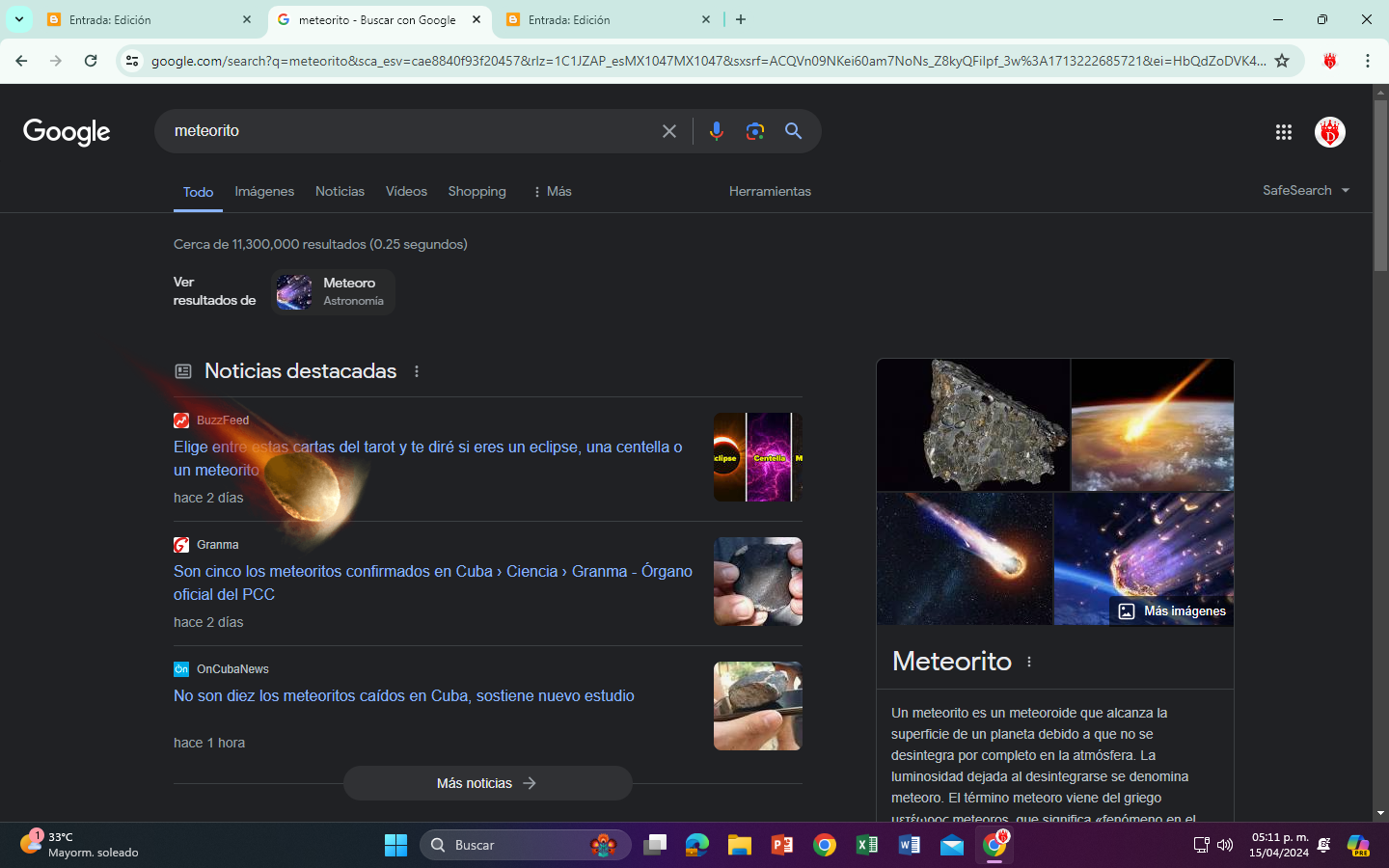The width and height of the screenshot is (1389, 868).
Task: Open BuzzFeed tarot eclipse article link
Action: (x=427, y=458)
